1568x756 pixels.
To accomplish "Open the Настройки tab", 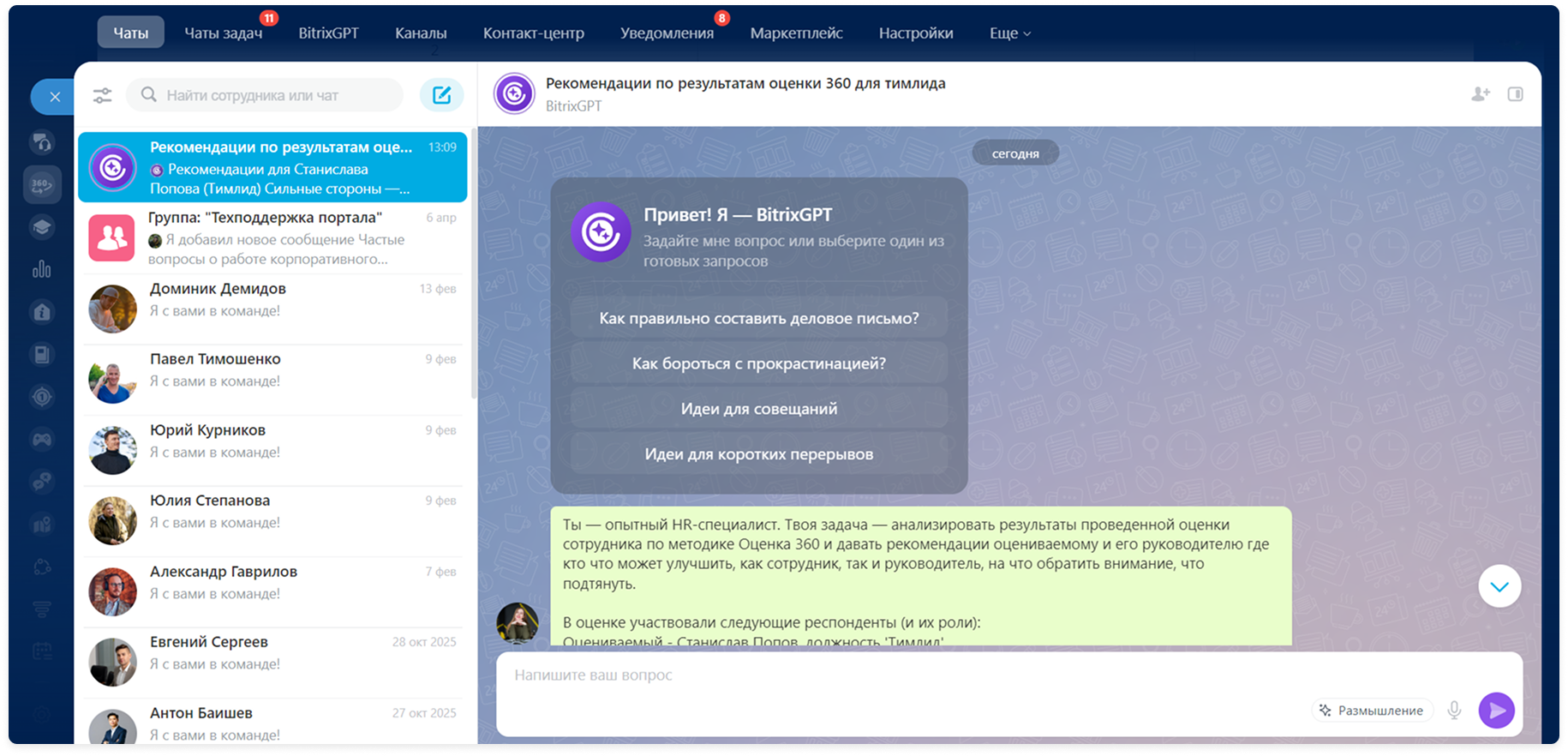I will (916, 33).
